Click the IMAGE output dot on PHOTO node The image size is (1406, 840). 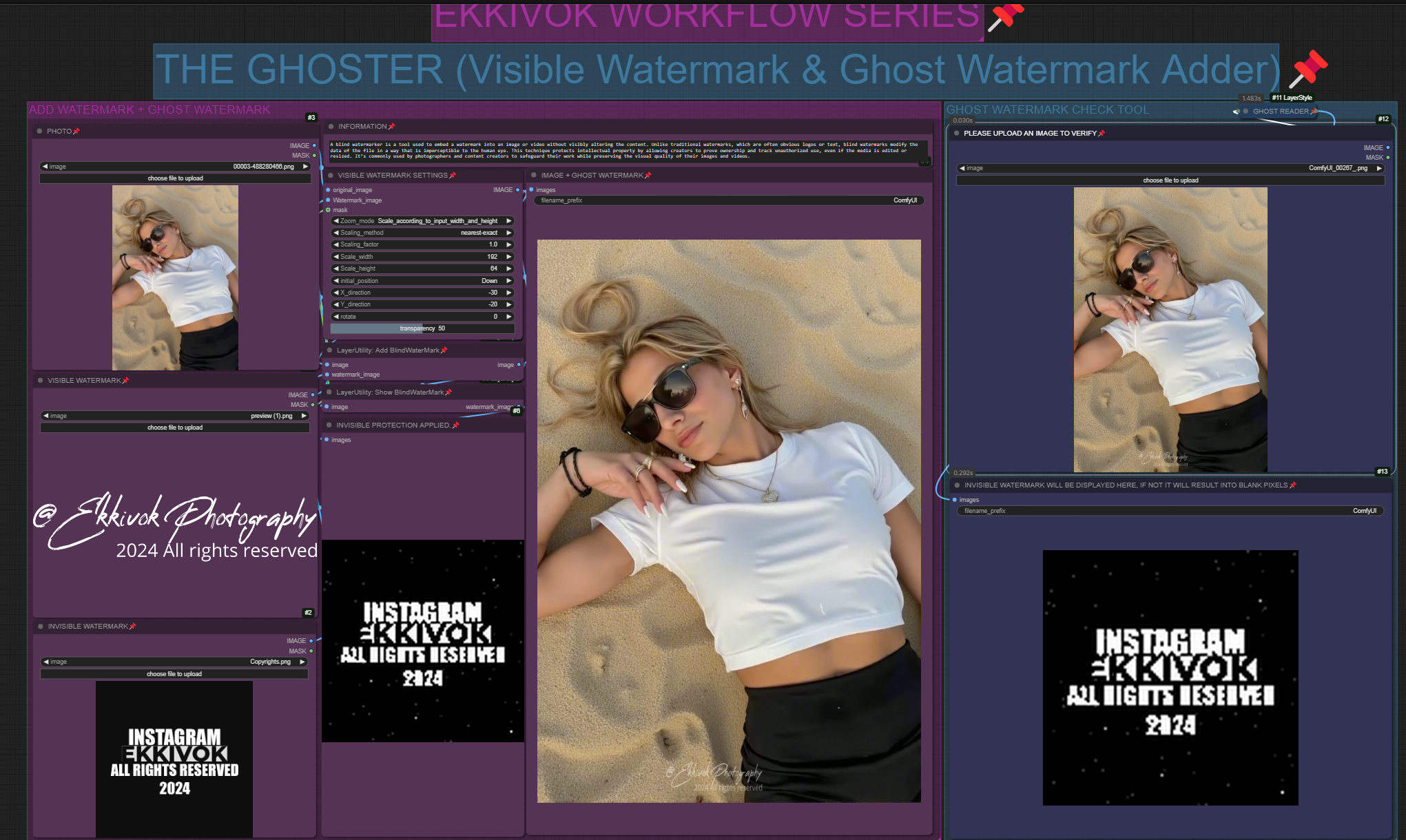[x=314, y=146]
